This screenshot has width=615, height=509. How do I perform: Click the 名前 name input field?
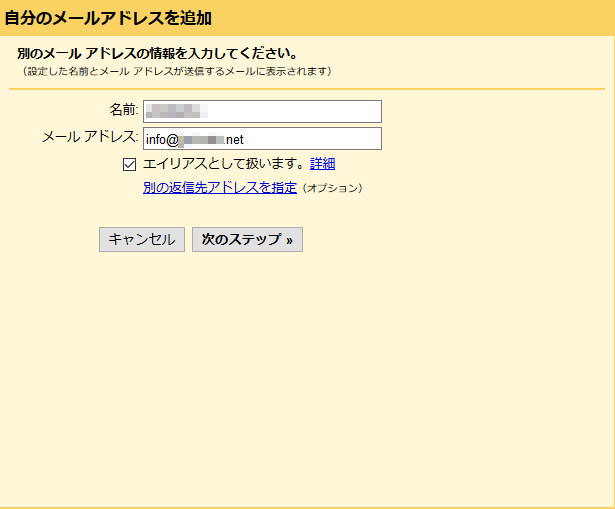point(262,111)
